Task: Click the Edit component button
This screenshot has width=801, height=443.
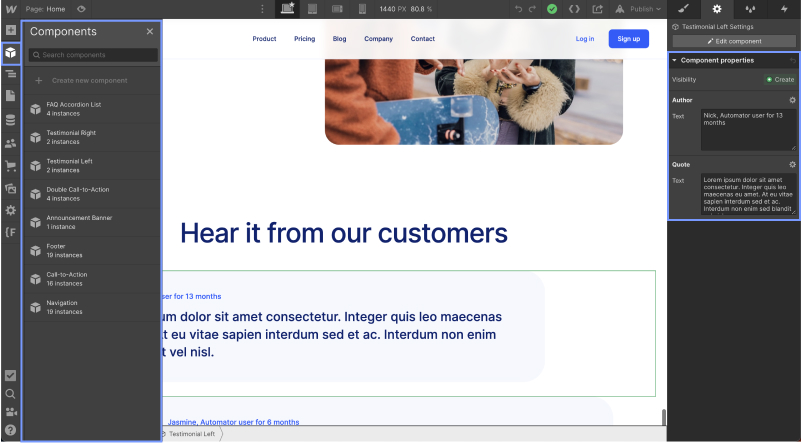Action: point(734,41)
